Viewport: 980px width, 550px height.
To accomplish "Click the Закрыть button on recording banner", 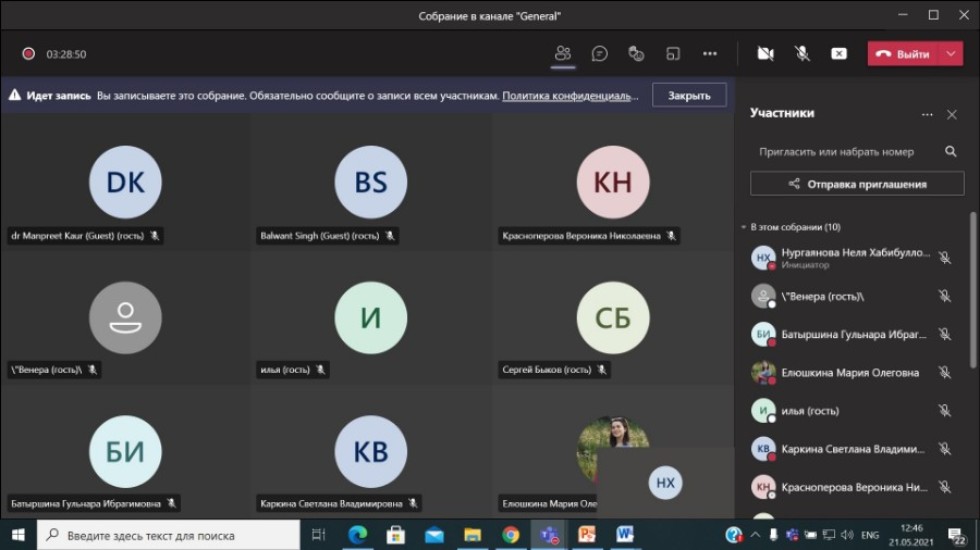I will tap(689, 95).
